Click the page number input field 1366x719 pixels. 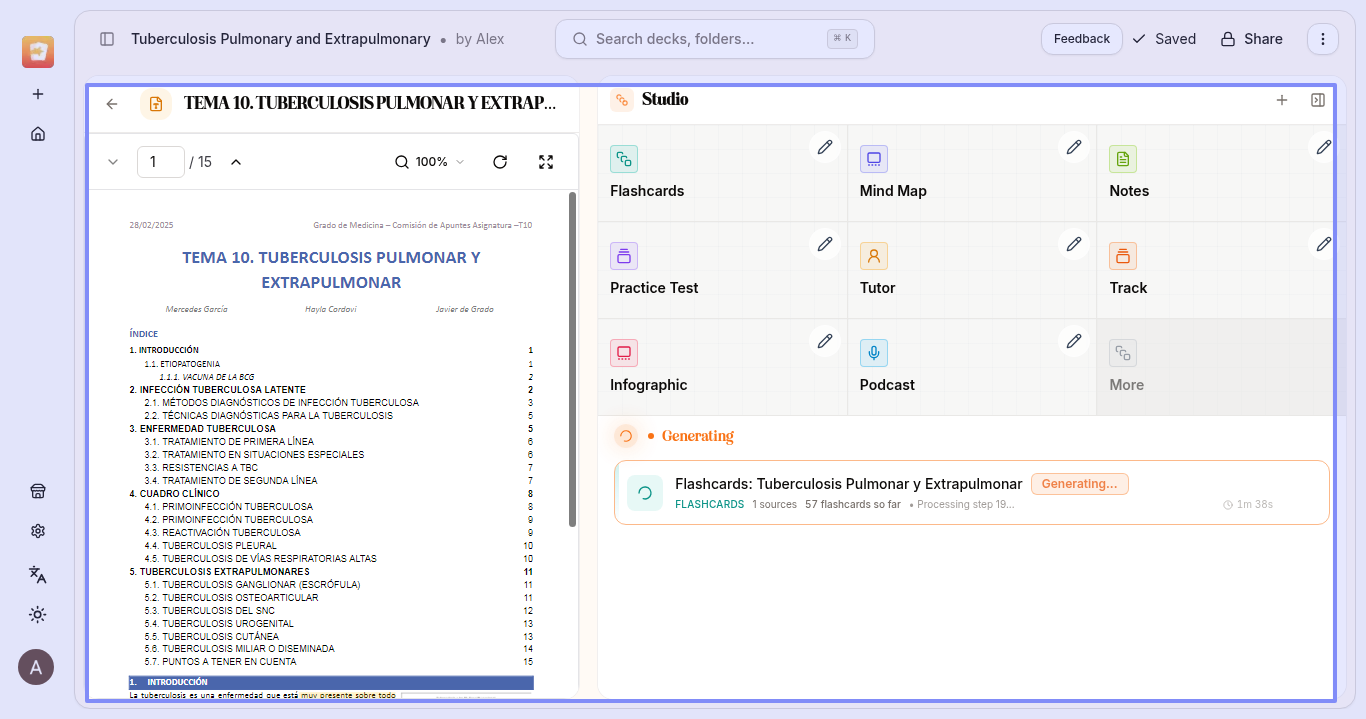(161, 162)
